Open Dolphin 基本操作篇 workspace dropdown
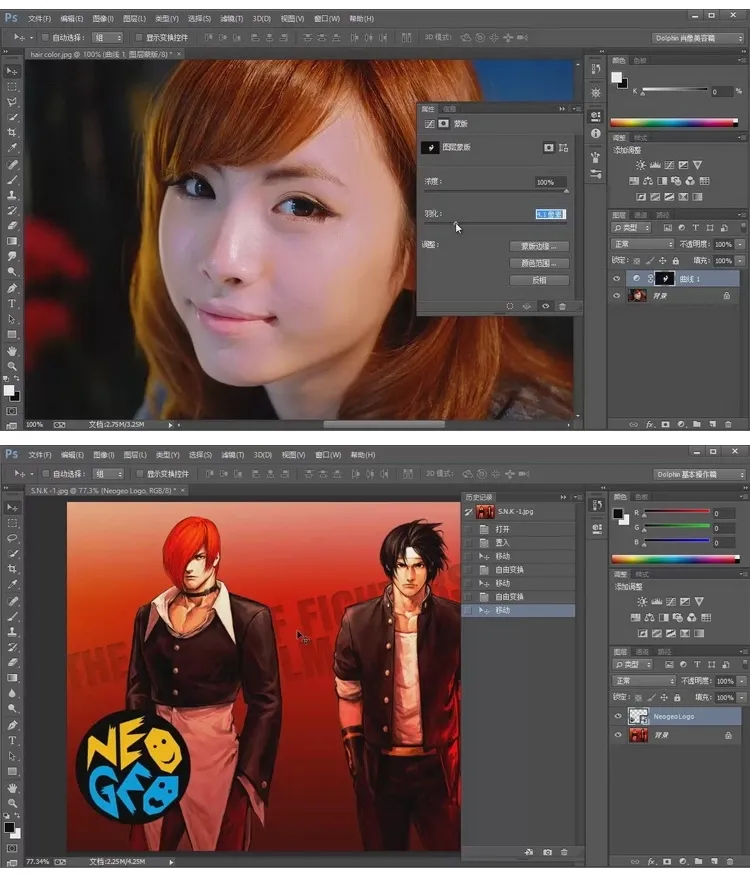 point(699,474)
